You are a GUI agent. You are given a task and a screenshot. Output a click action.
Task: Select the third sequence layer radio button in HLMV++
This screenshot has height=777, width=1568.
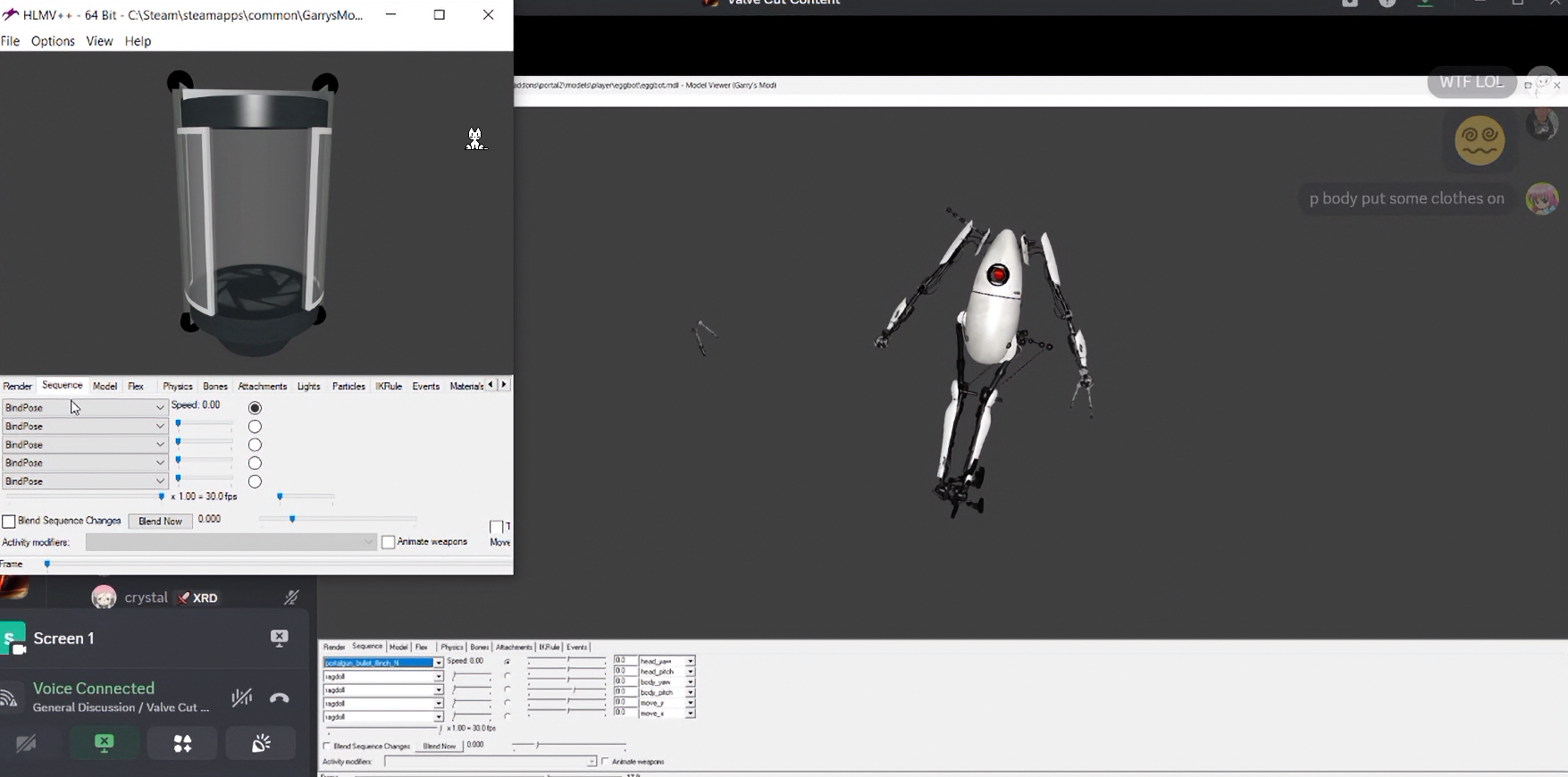tap(255, 445)
